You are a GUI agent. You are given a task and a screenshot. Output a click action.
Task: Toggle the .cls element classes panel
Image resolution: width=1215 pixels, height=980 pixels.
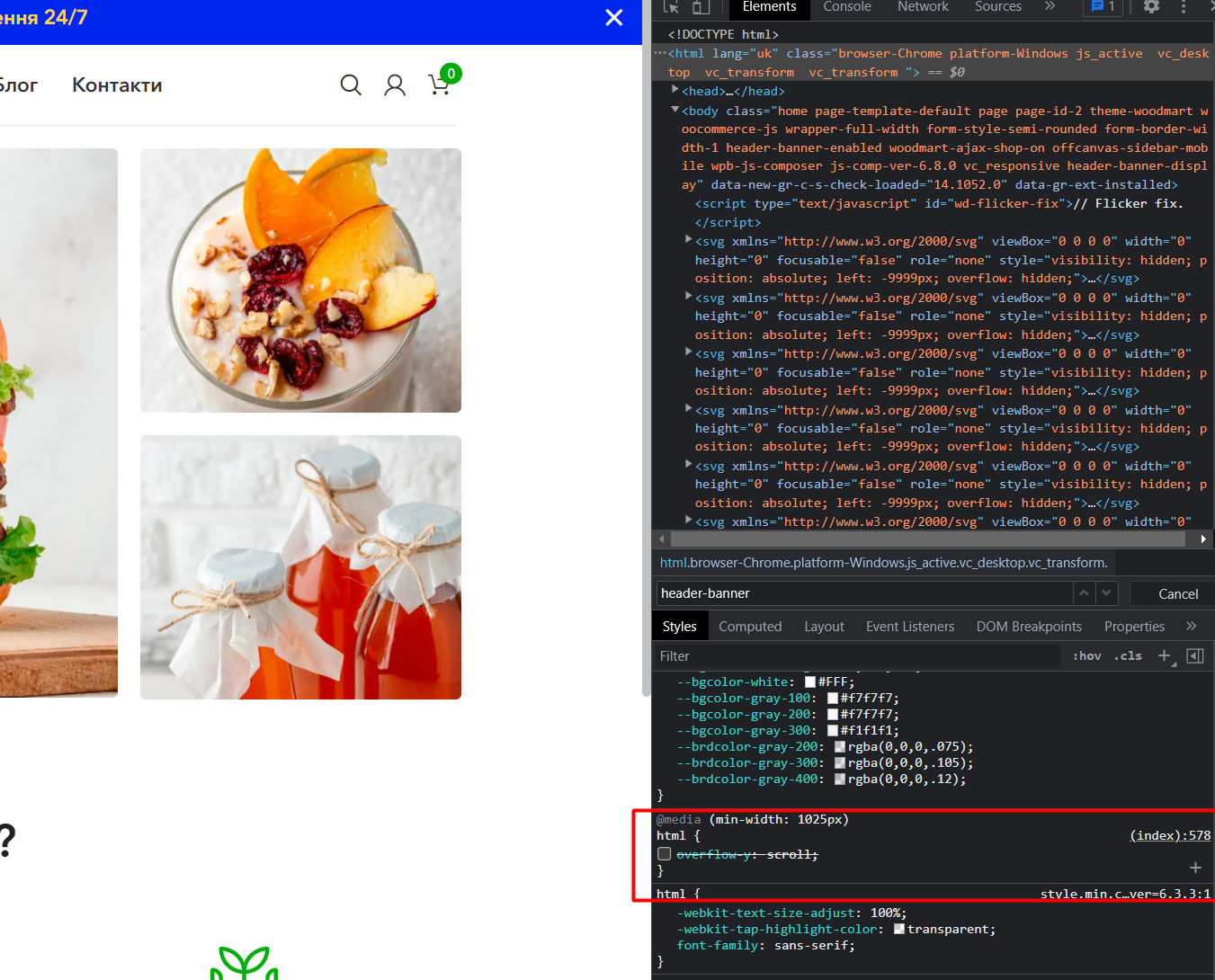click(x=1128, y=656)
